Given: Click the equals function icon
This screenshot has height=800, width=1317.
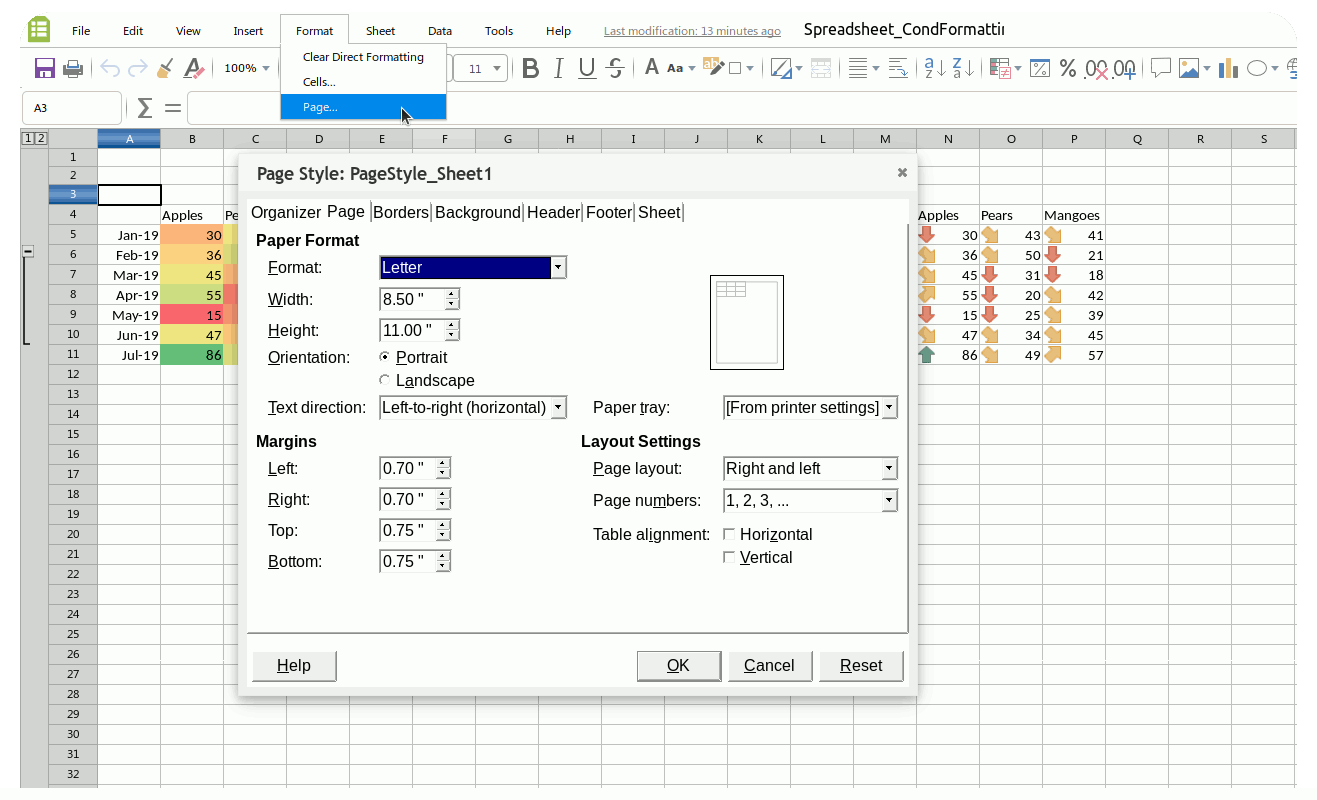Looking at the screenshot, I should point(173,108).
